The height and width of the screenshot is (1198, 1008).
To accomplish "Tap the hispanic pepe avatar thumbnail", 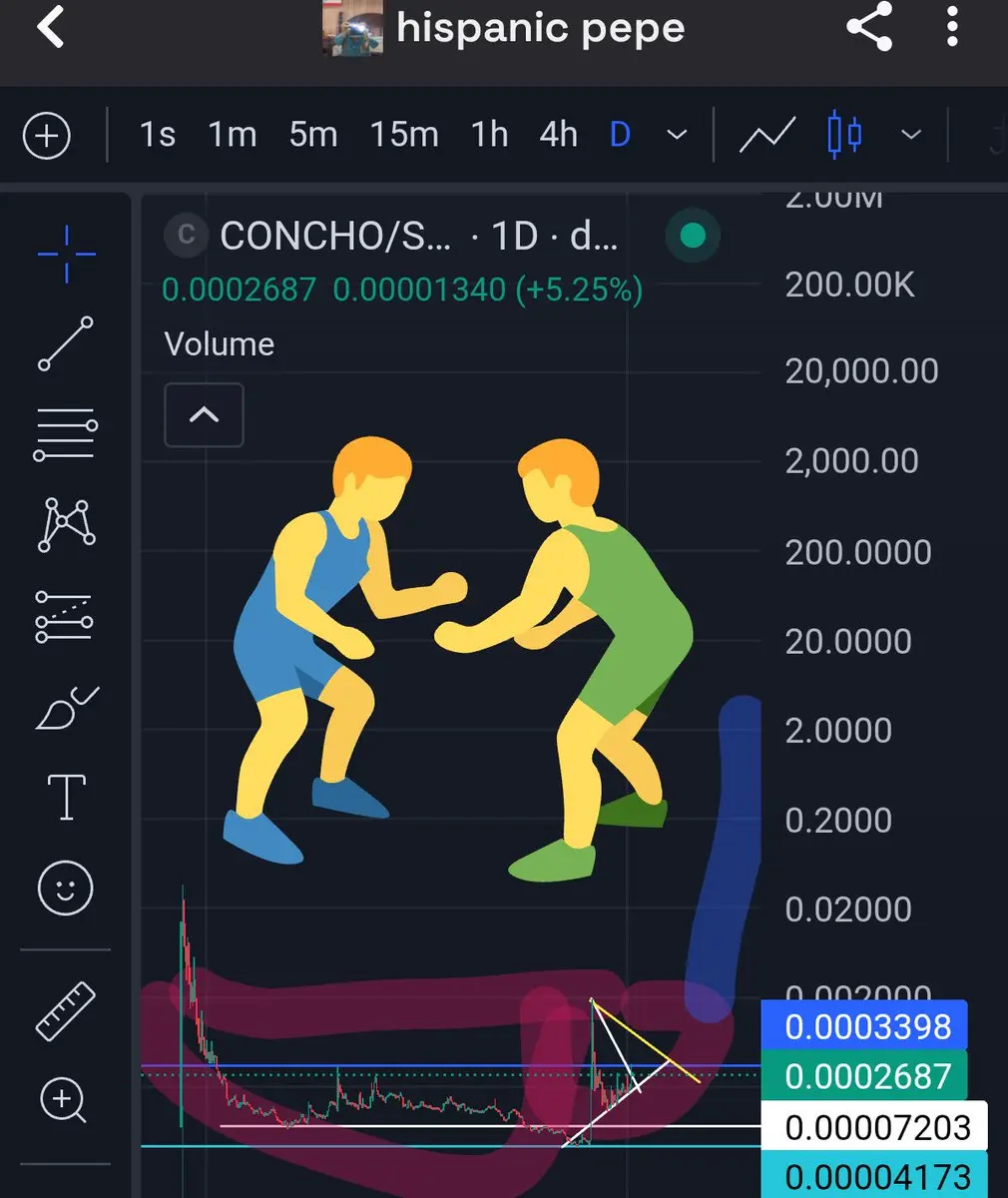I will (352, 28).
